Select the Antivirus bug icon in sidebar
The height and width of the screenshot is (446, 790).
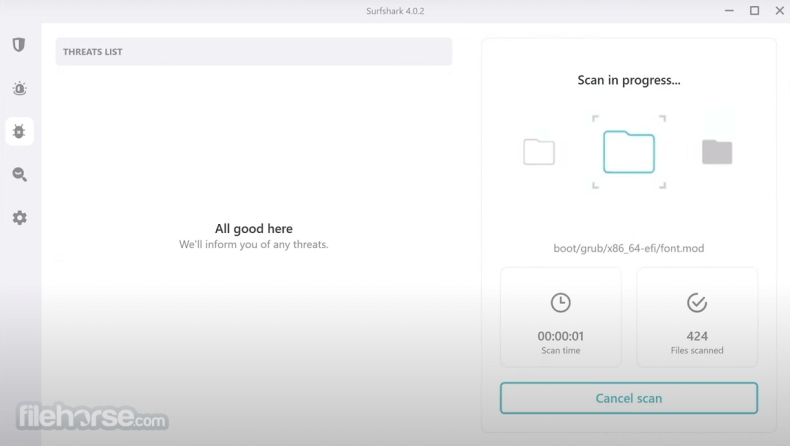click(x=19, y=131)
